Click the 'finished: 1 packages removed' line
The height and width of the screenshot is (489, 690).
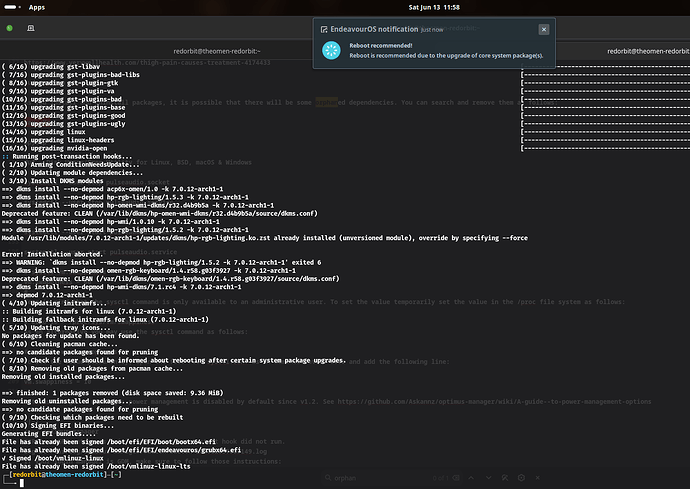112,393
